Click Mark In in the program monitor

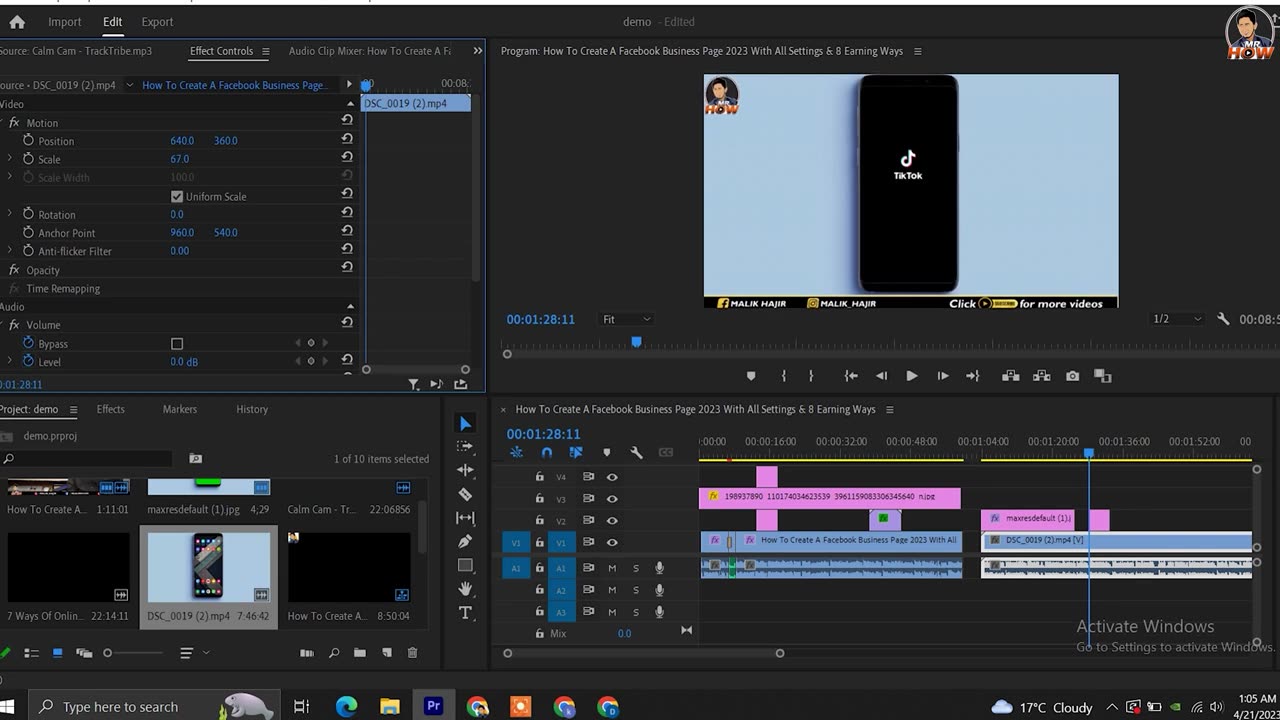tap(784, 376)
